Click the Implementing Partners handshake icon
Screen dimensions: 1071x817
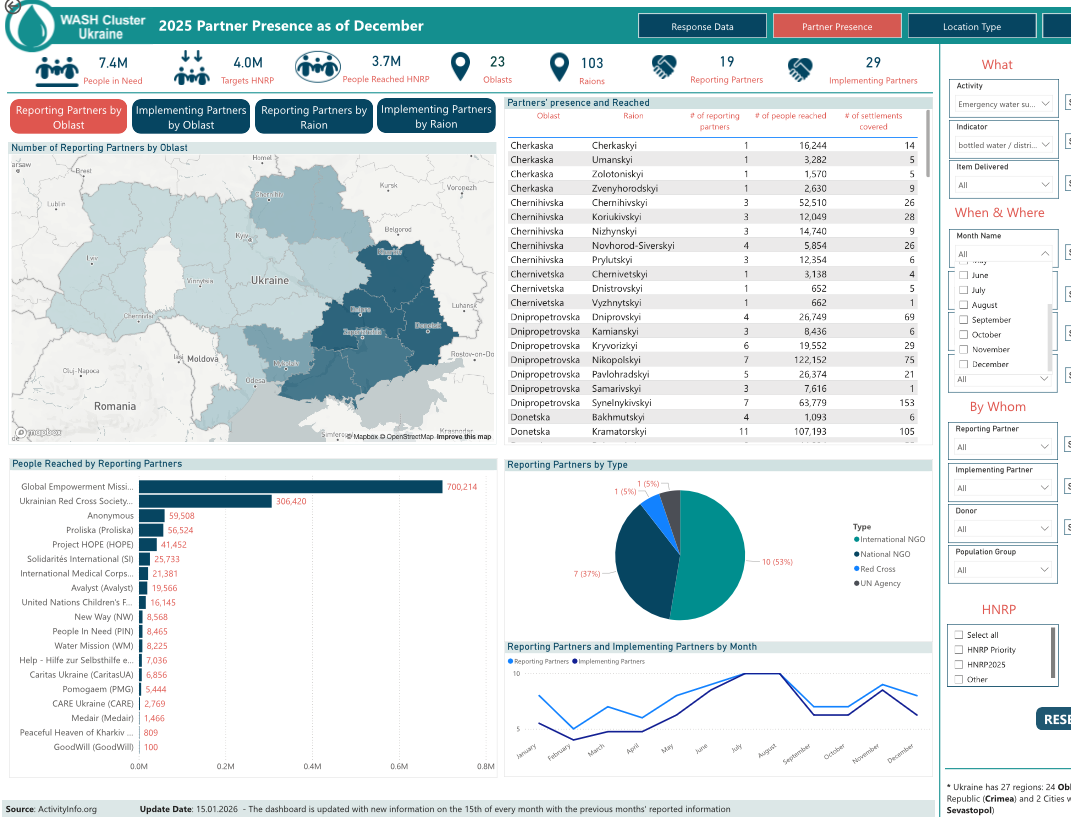[799, 69]
